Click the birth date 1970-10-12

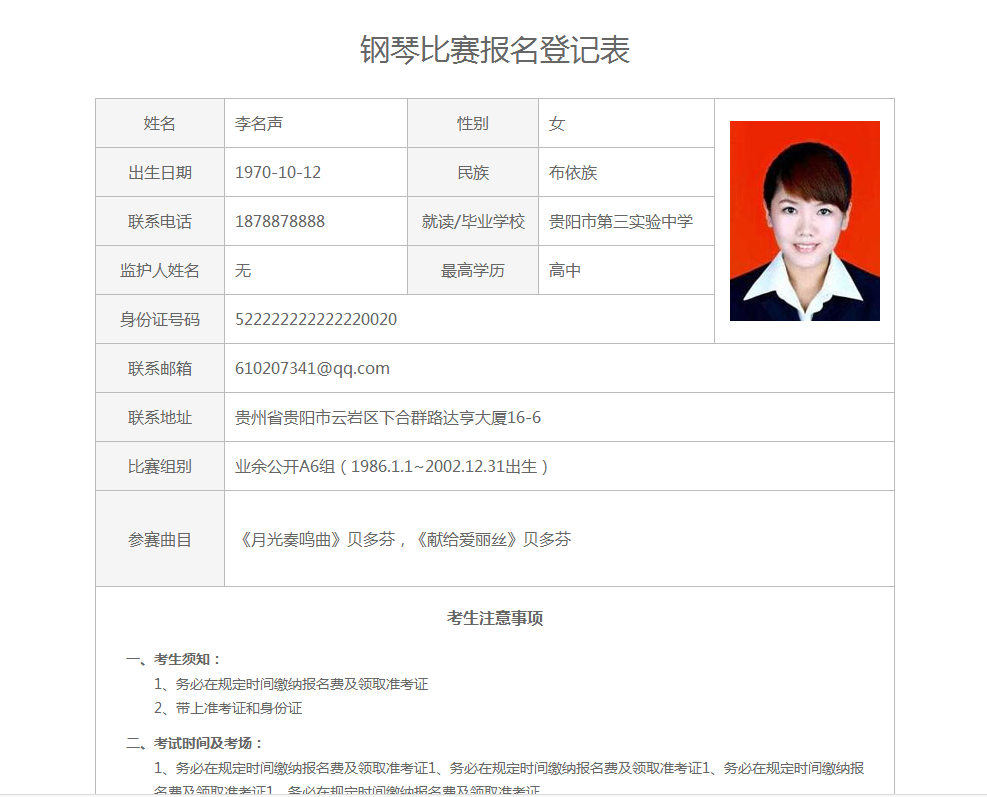pos(278,172)
